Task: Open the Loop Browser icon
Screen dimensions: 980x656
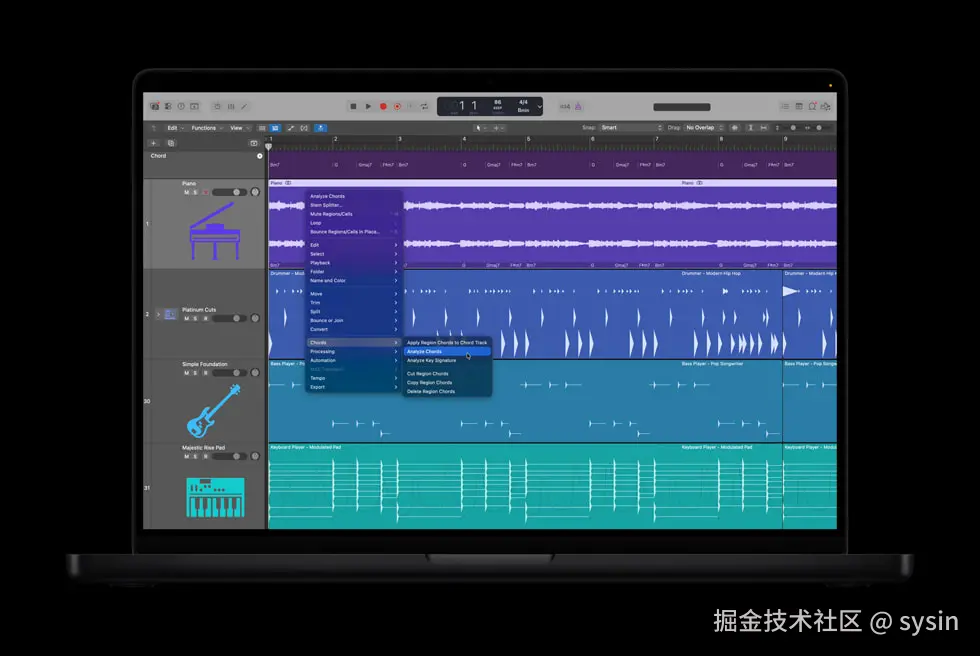Action: 812,106
